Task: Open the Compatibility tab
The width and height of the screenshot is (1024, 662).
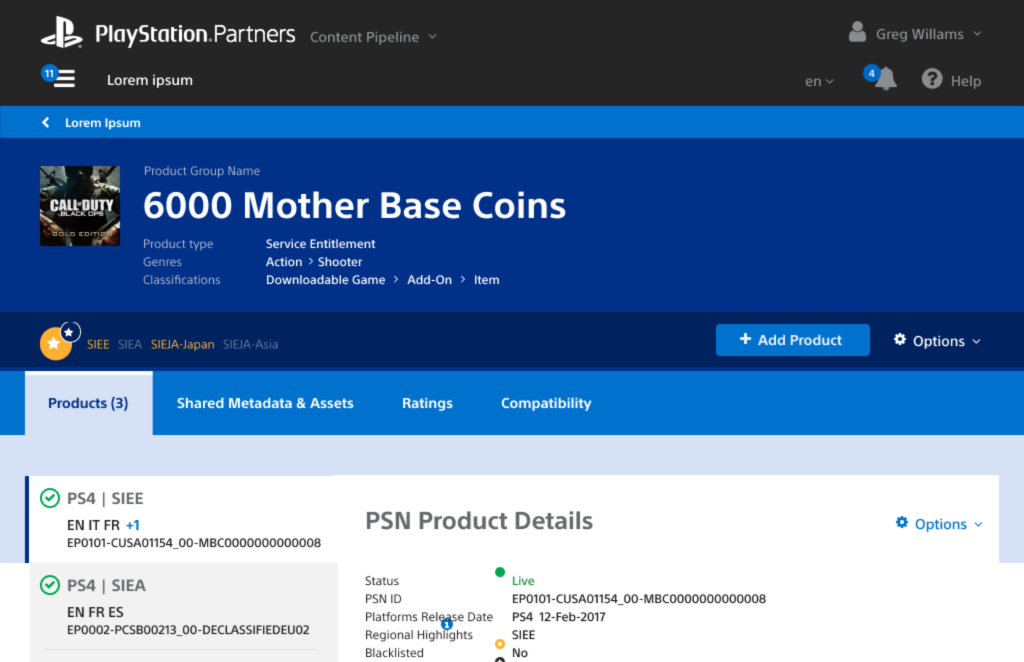Action: (546, 403)
